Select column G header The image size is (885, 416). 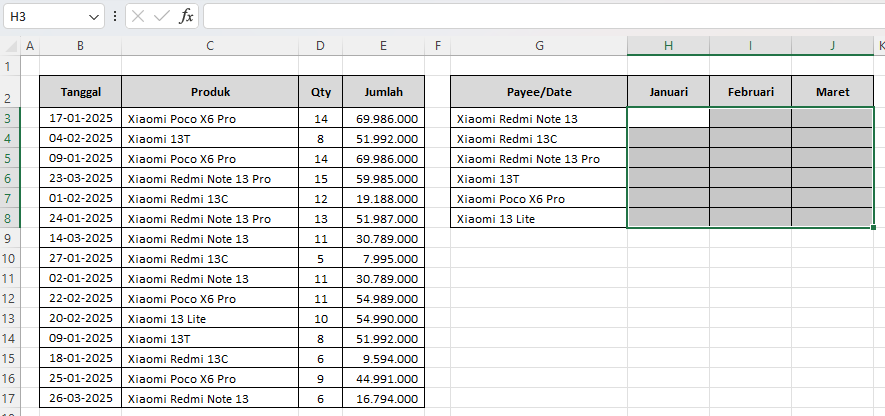pos(539,46)
